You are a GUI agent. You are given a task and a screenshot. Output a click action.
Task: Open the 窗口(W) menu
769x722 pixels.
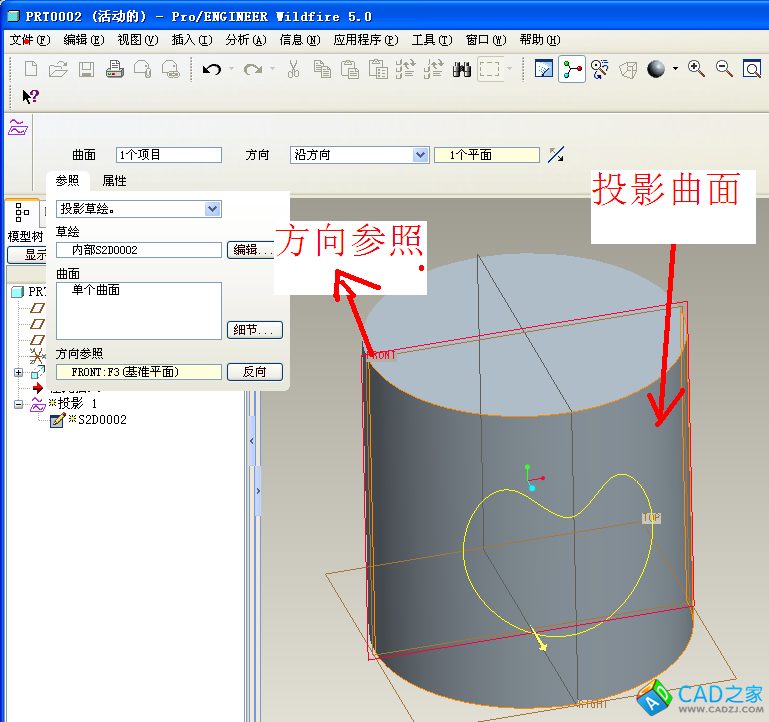point(486,40)
